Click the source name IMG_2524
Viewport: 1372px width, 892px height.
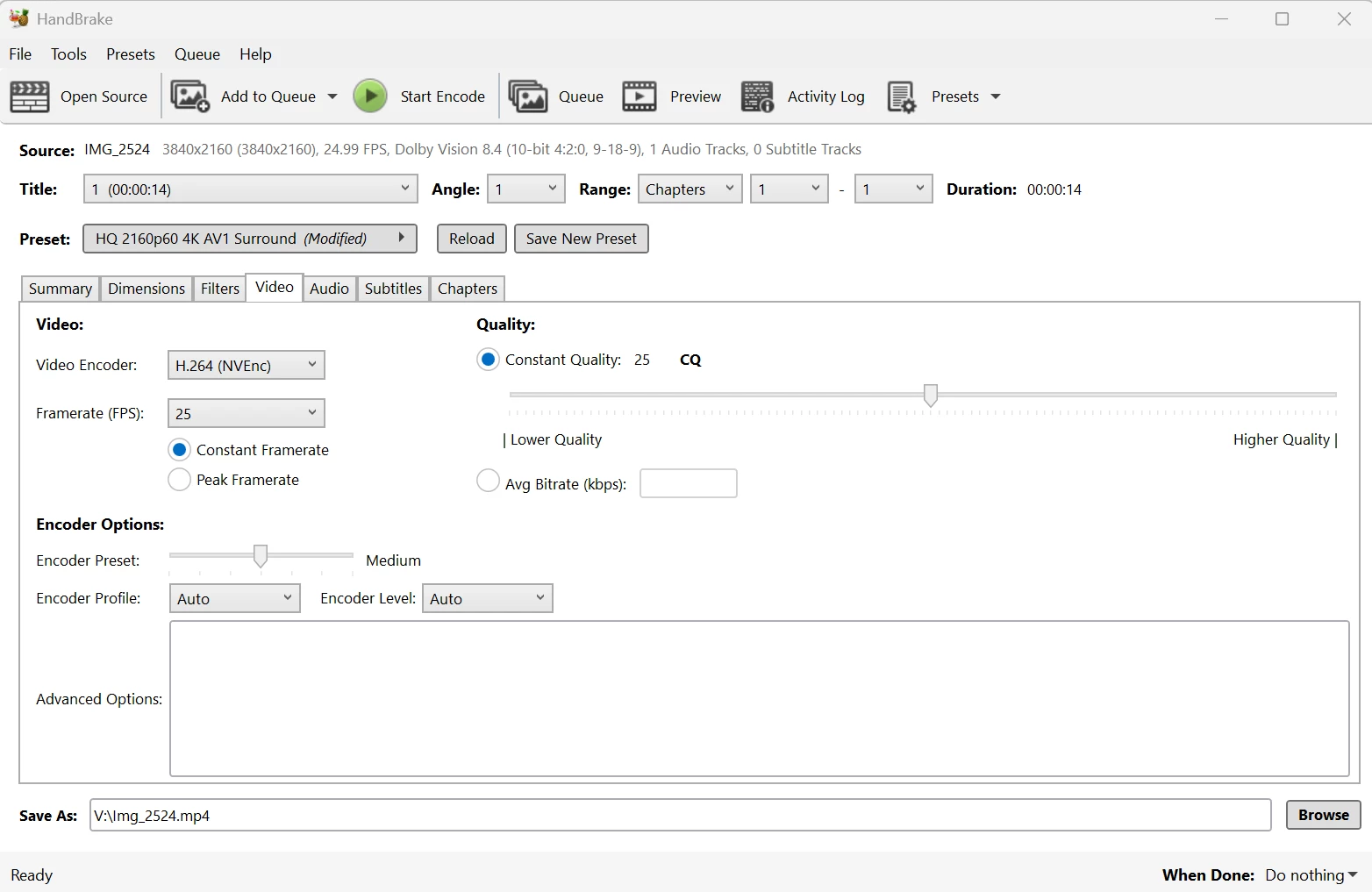coord(118,149)
